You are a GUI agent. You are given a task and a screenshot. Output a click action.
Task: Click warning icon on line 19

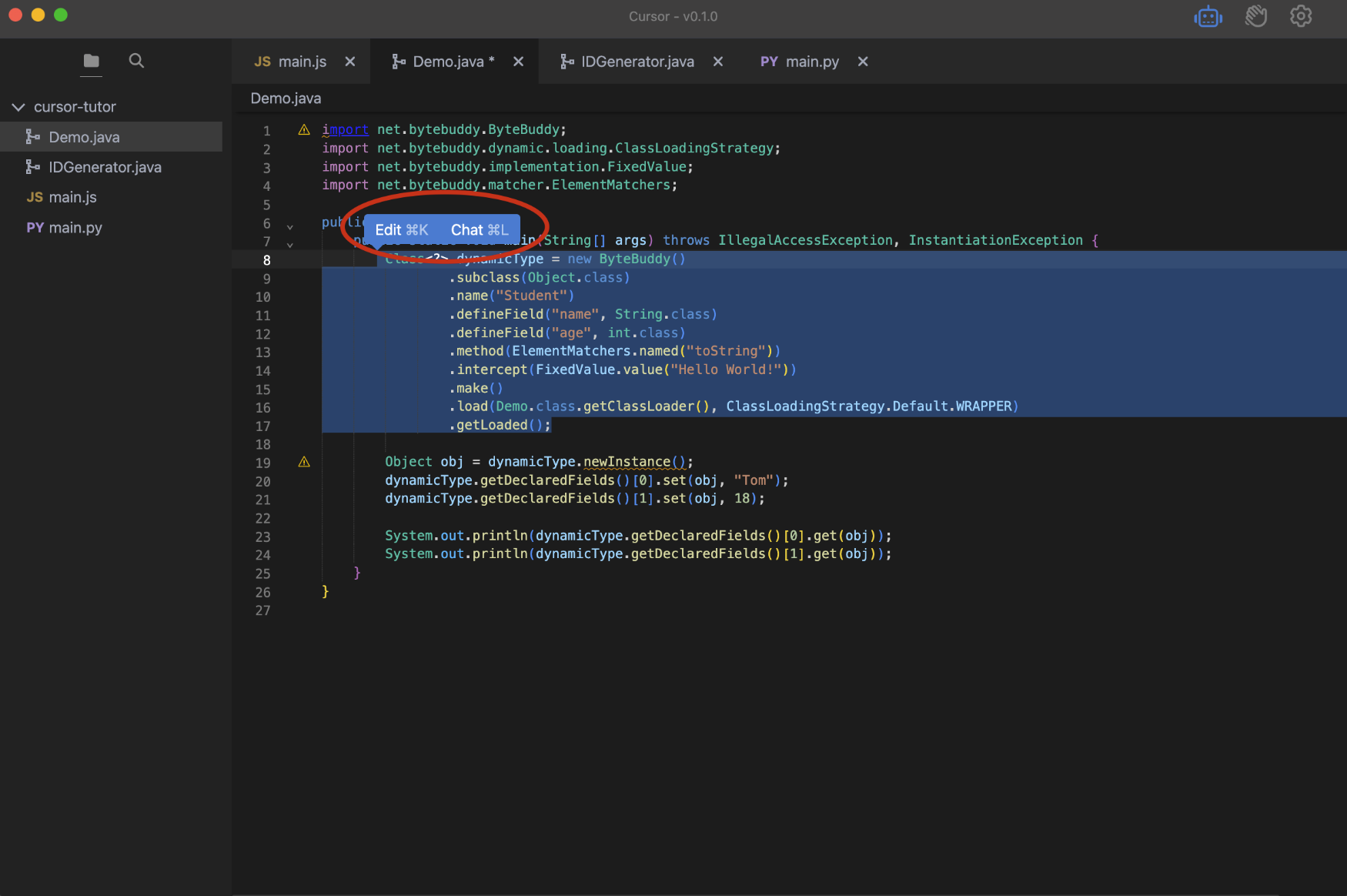(x=304, y=462)
